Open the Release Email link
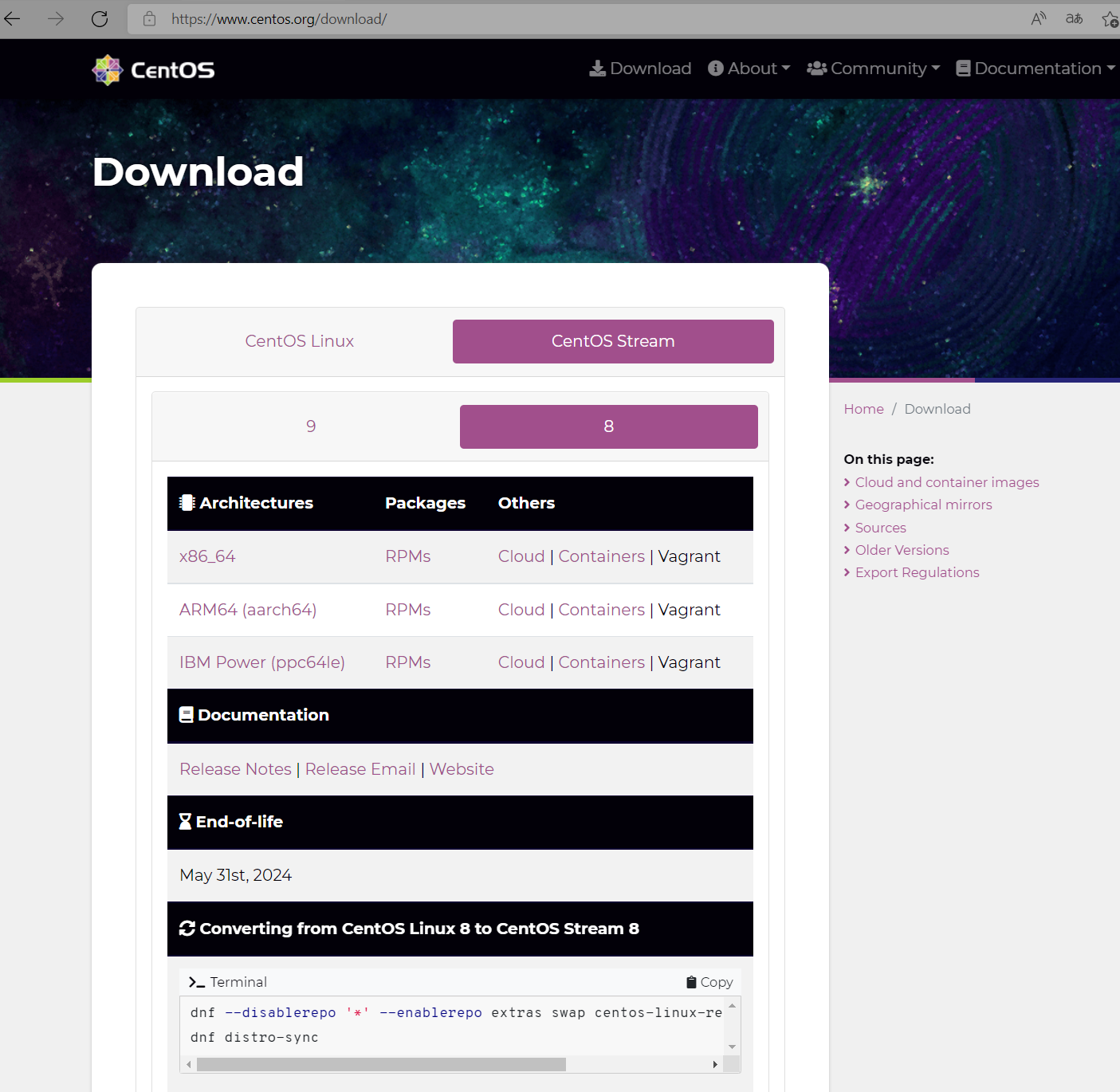Viewport: 1120px width, 1092px height. tap(360, 769)
